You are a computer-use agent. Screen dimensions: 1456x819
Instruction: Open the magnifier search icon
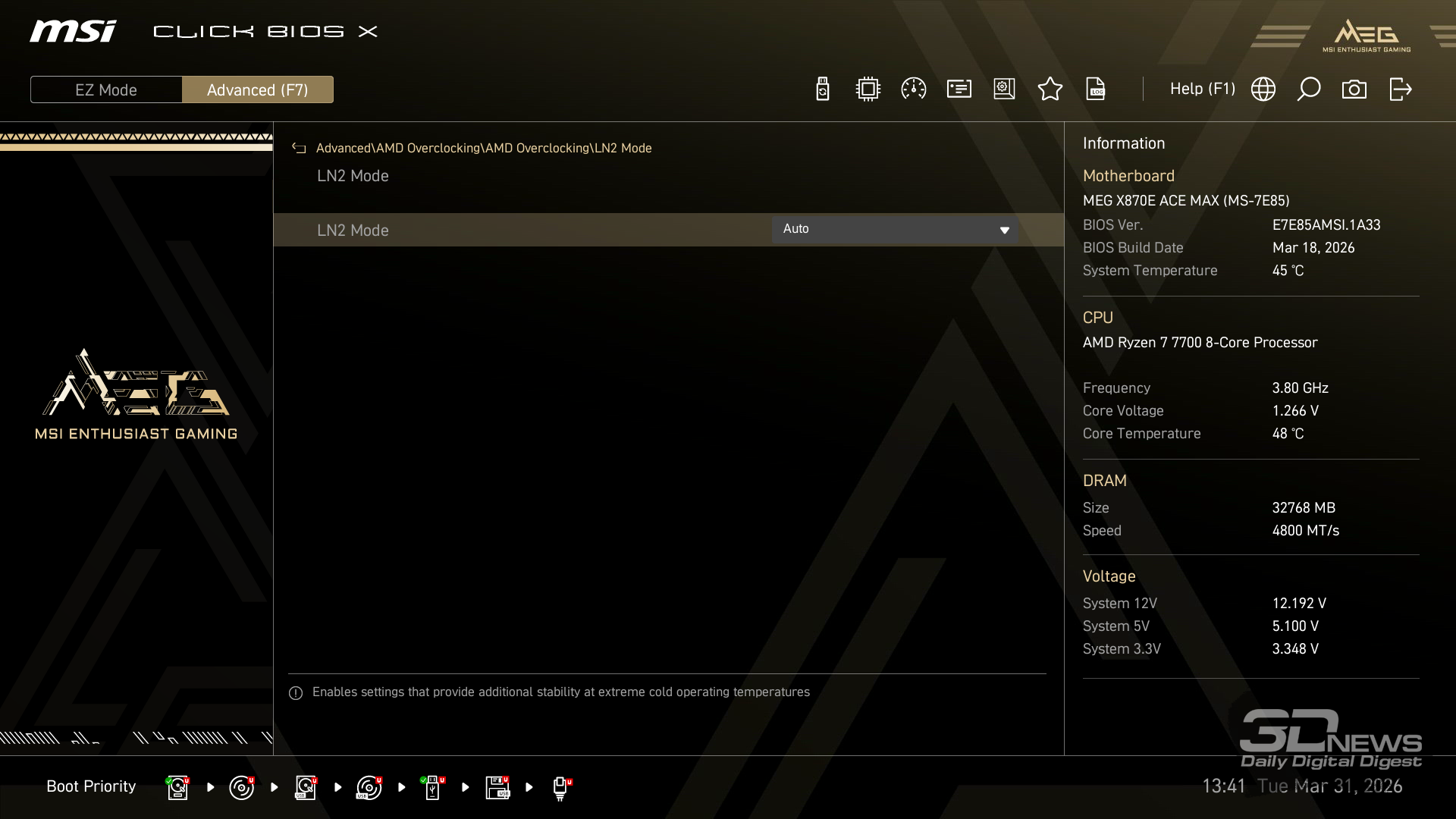[x=1308, y=89]
